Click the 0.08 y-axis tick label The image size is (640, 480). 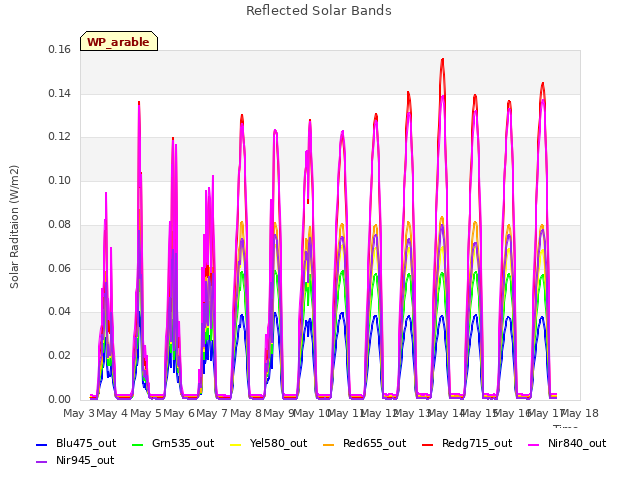click(x=59, y=224)
